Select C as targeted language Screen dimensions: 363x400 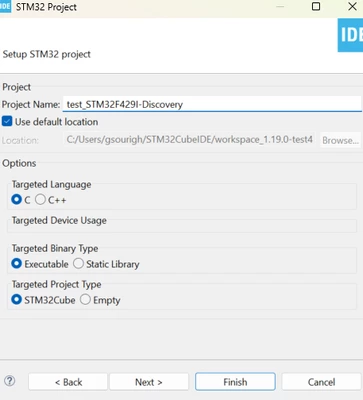tap(16, 200)
